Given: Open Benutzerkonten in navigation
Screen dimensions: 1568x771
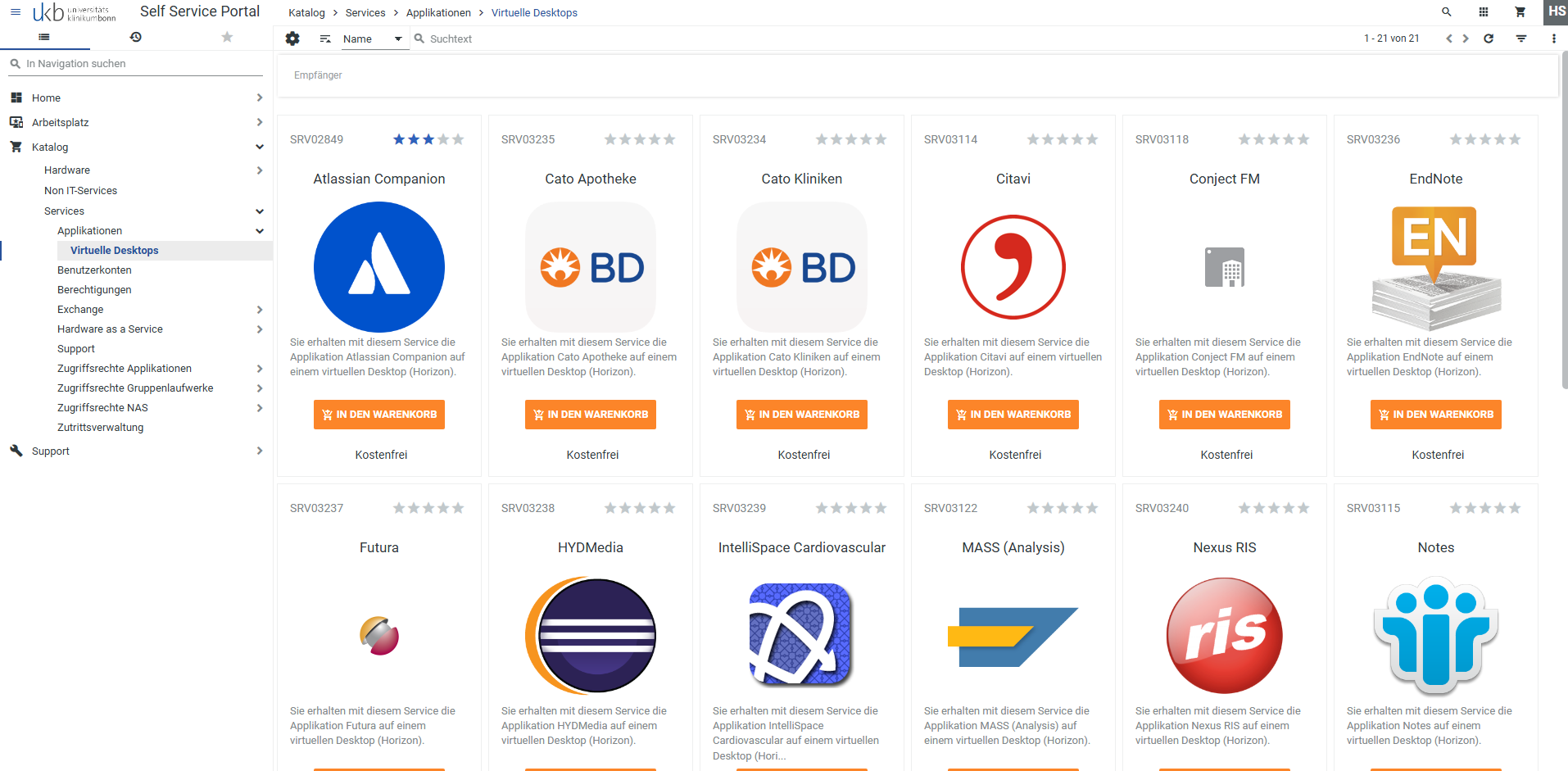Looking at the screenshot, I should 94,270.
